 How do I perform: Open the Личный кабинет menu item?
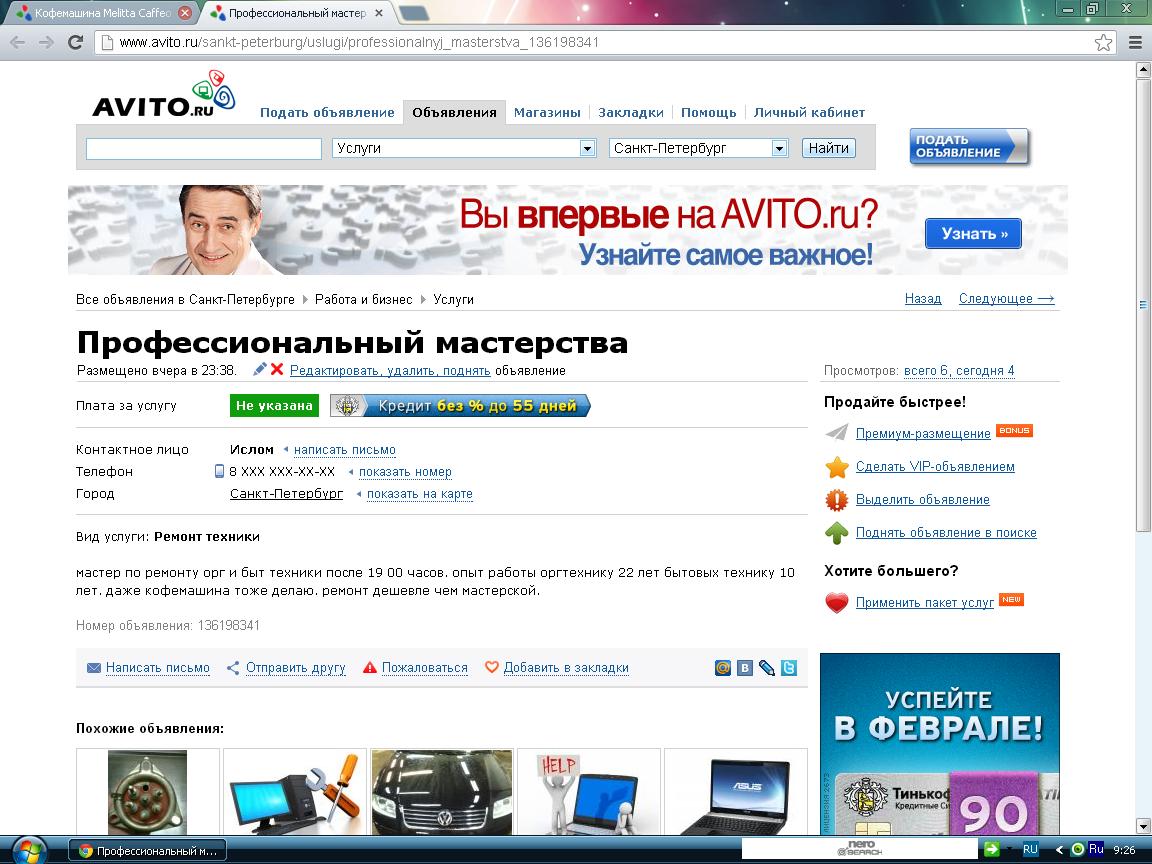pyautogui.click(x=809, y=112)
